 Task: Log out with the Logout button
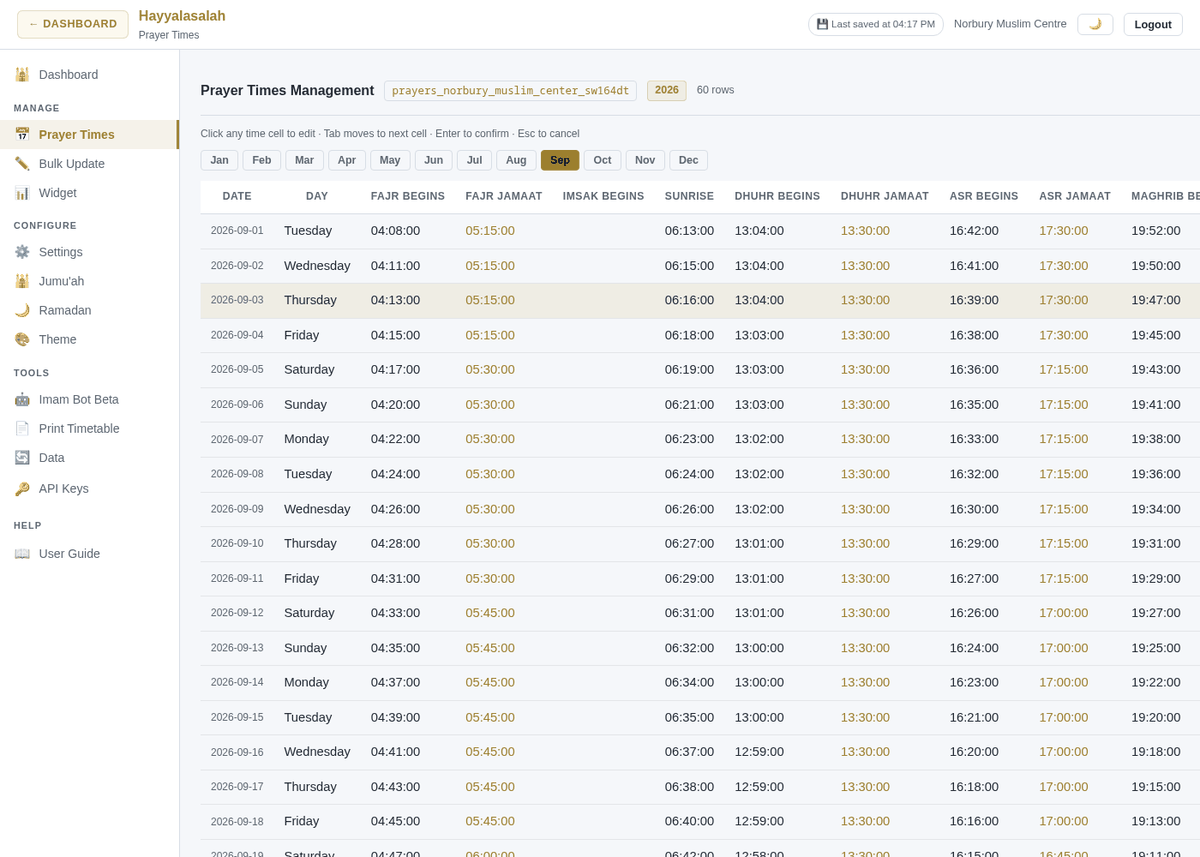1153,24
